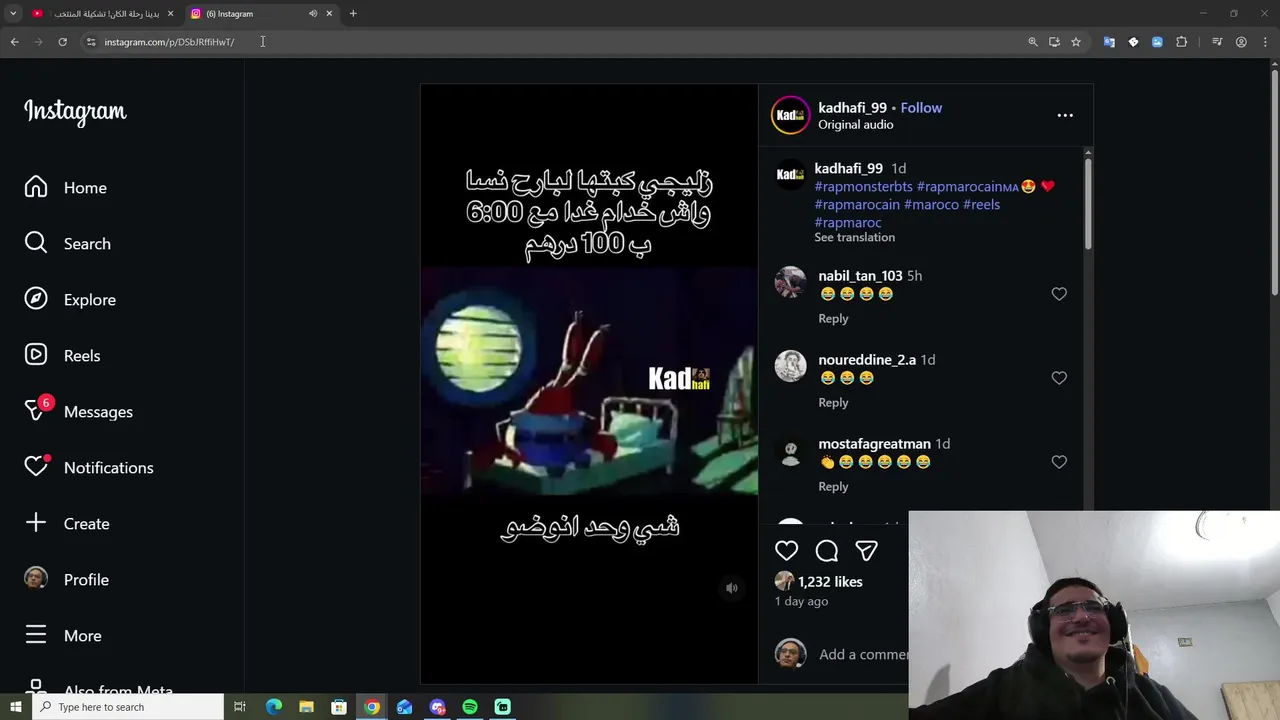Open Reels from the sidebar
This screenshot has width=1280, height=720.
[x=62, y=356]
